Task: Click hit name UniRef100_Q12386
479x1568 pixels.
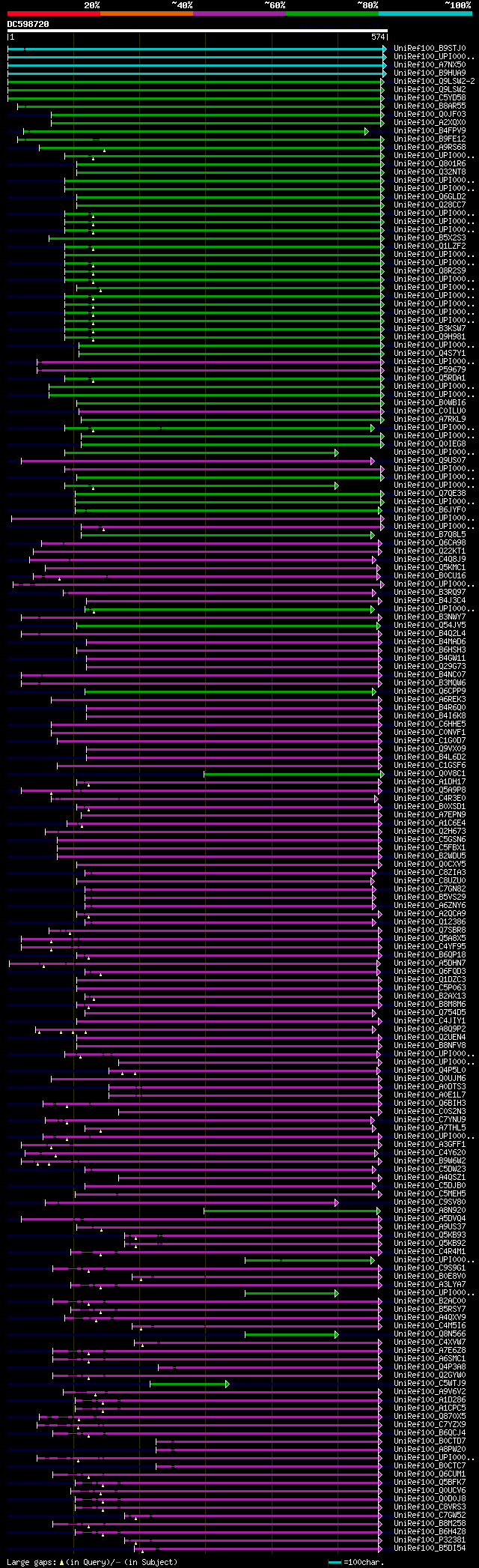Action: pos(430,922)
